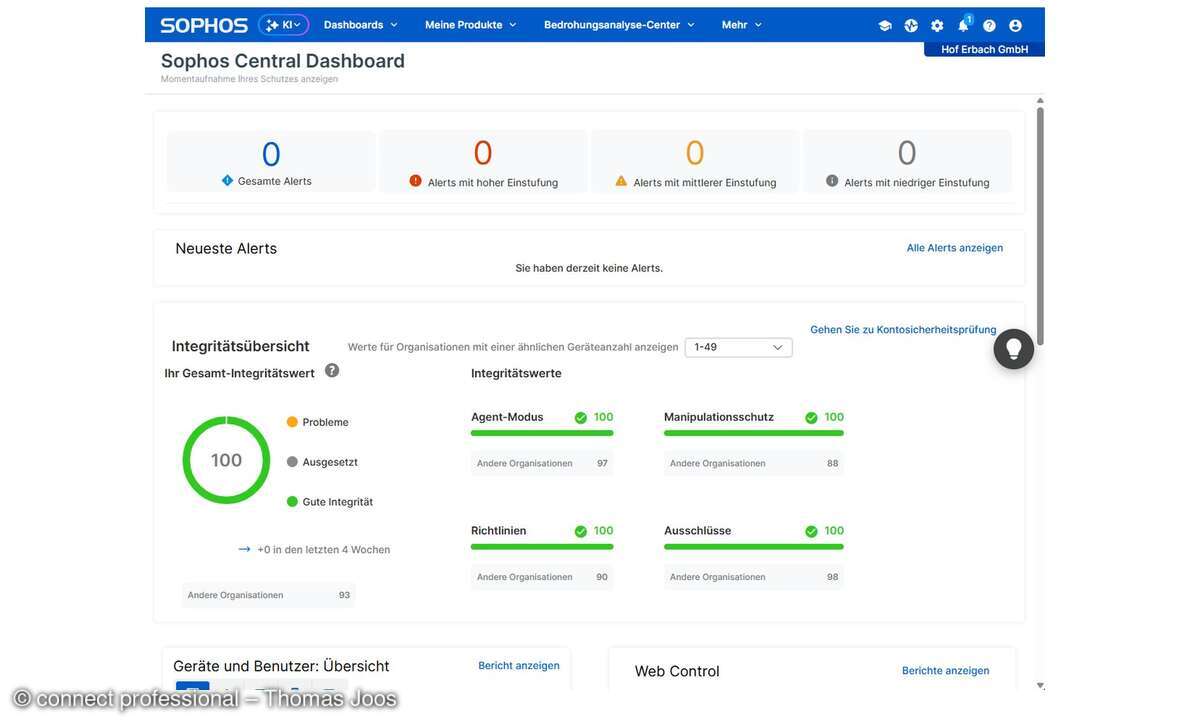Screen dimensions: 1200x720
Task: Click the scrollbar down arrow
Action: coord(1040,686)
